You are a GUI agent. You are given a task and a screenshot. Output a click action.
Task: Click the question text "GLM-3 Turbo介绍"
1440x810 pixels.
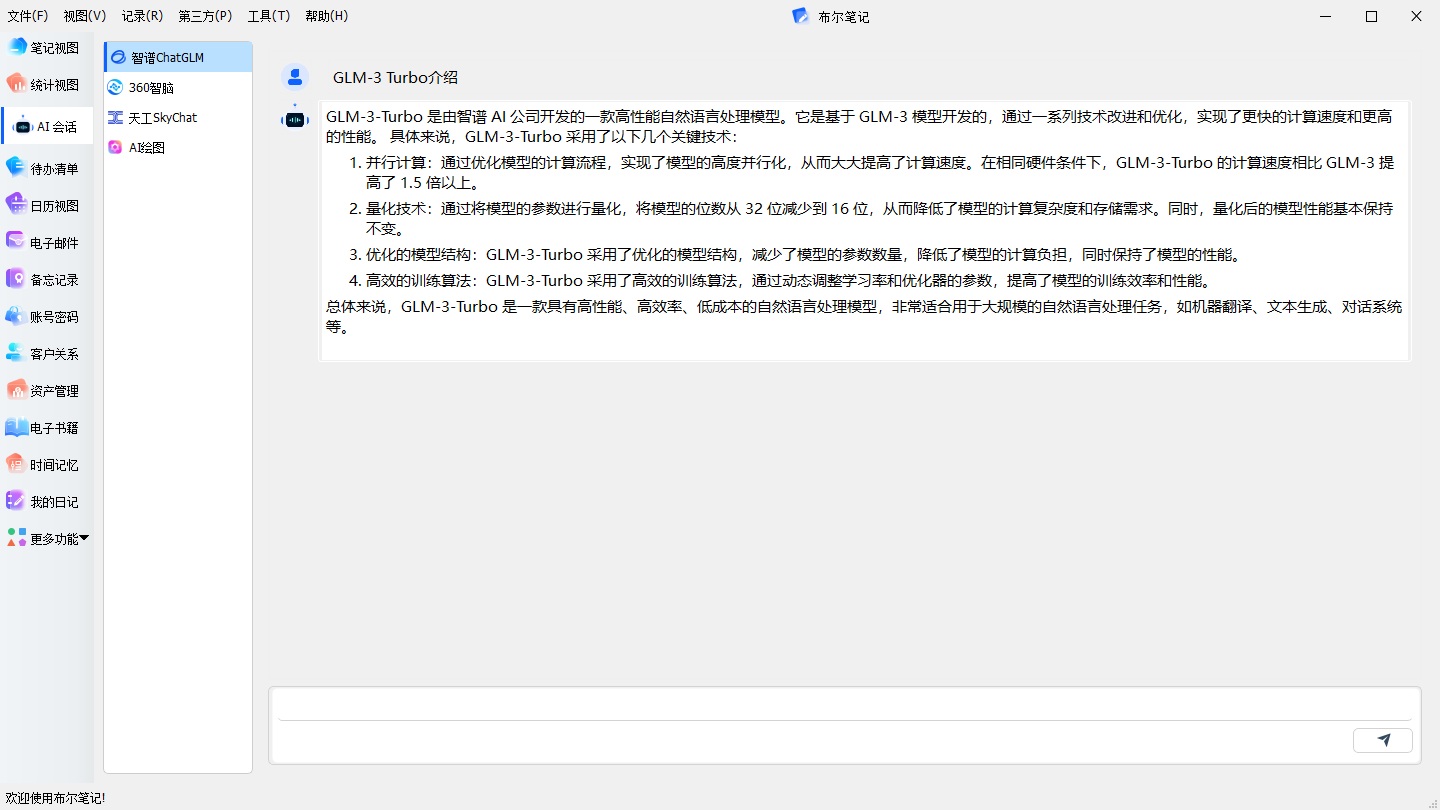(396, 78)
